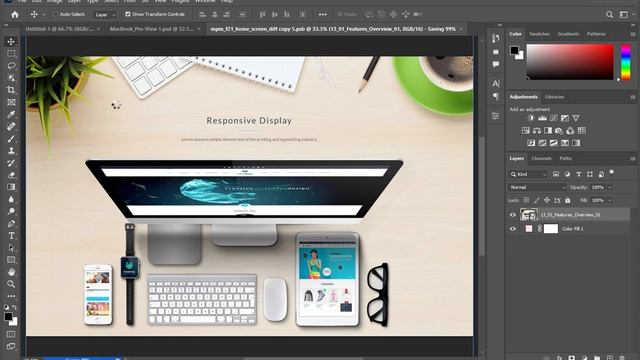The image size is (640, 360).
Task: Add a Brightness/Contrast adjustment
Action: pyautogui.click(x=531, y=118)
